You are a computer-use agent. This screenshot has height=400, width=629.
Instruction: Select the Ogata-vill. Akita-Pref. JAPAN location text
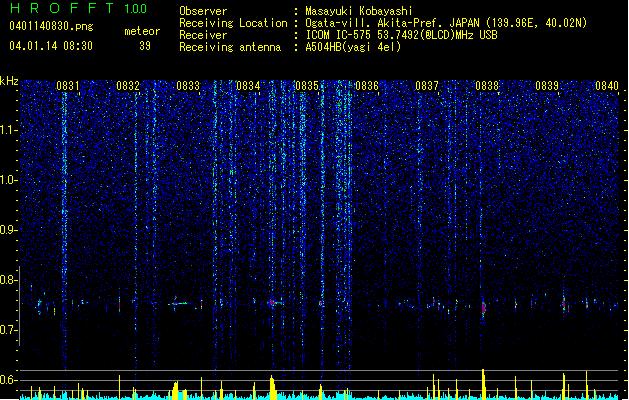[x=446, y=23]
